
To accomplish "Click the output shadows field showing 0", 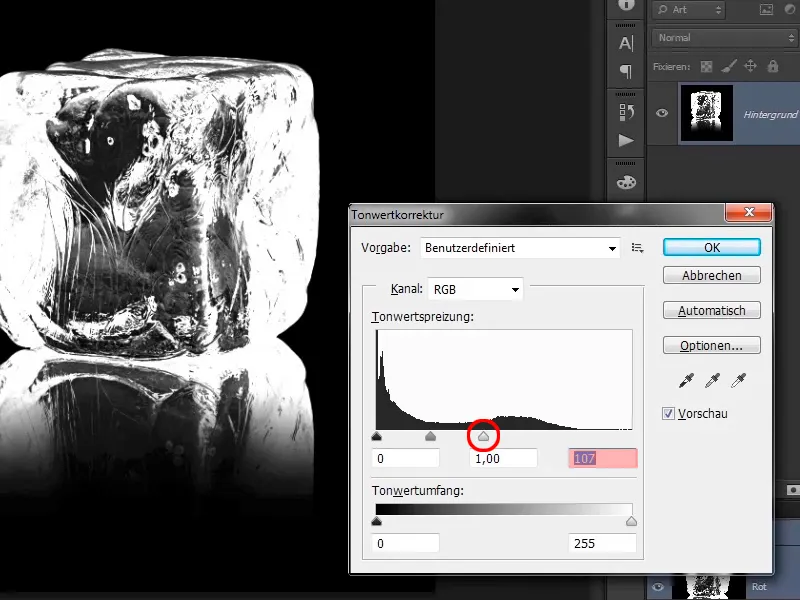I will click(406, 543).
